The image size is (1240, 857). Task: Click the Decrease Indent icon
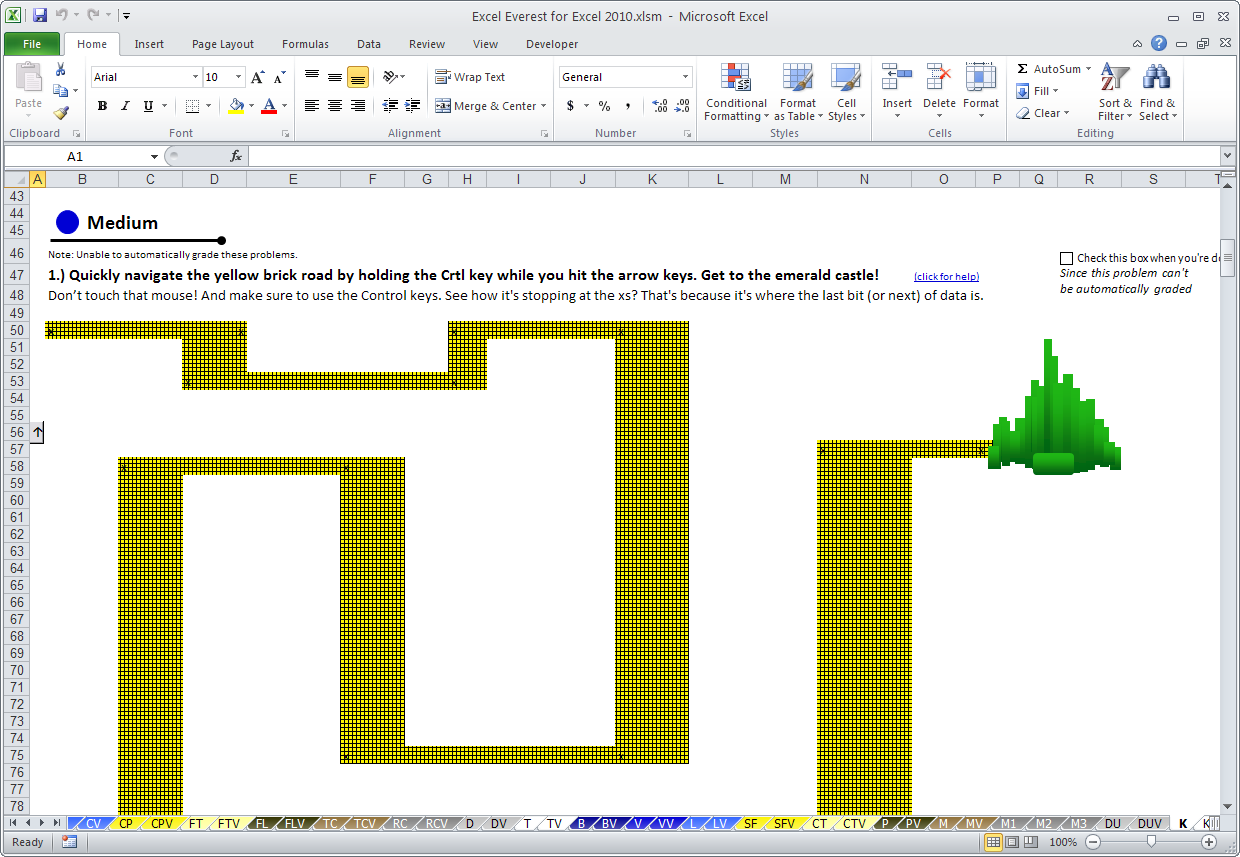click(390, 106)
